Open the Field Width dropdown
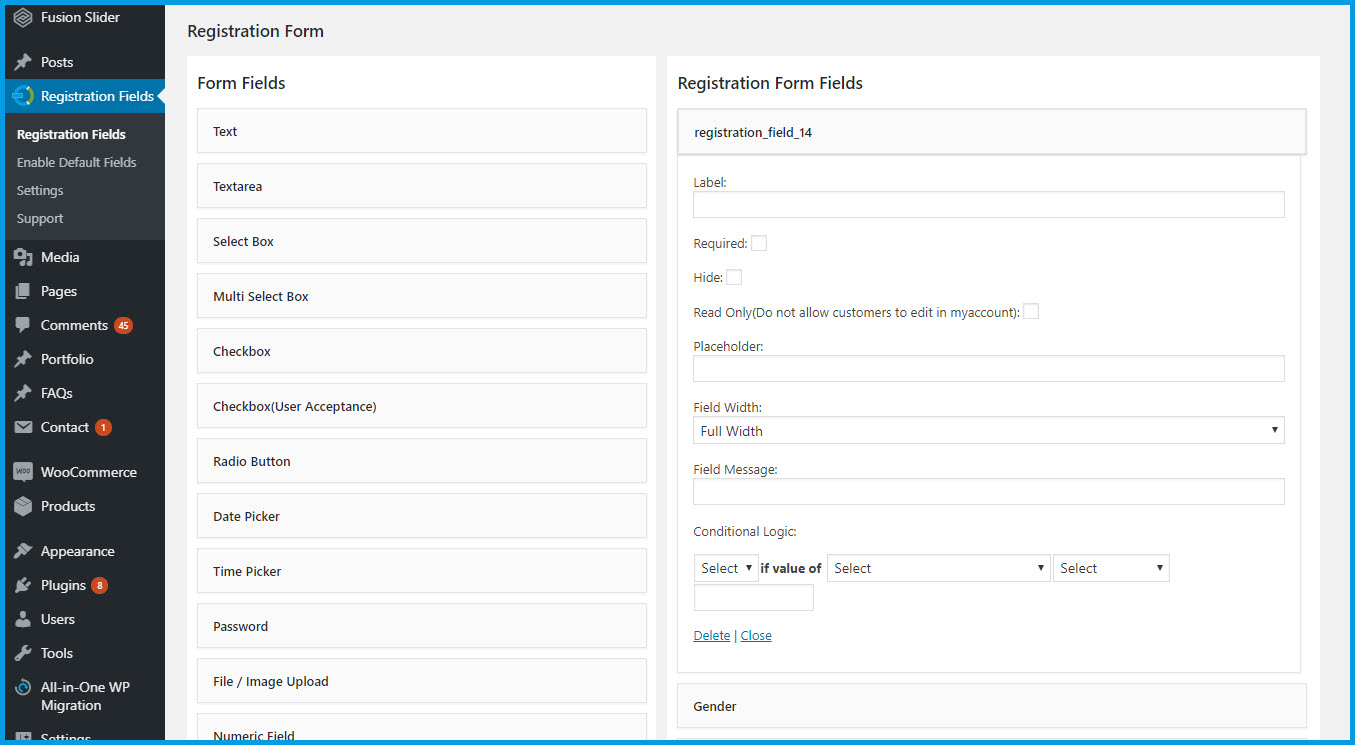Viewport: 1355px width, 745px height. pos(988,431)
